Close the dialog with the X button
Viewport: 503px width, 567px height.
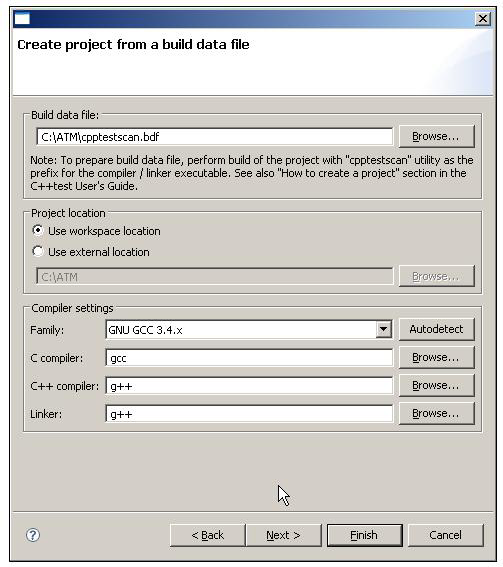pyautogui.click(x=482, y=18)
